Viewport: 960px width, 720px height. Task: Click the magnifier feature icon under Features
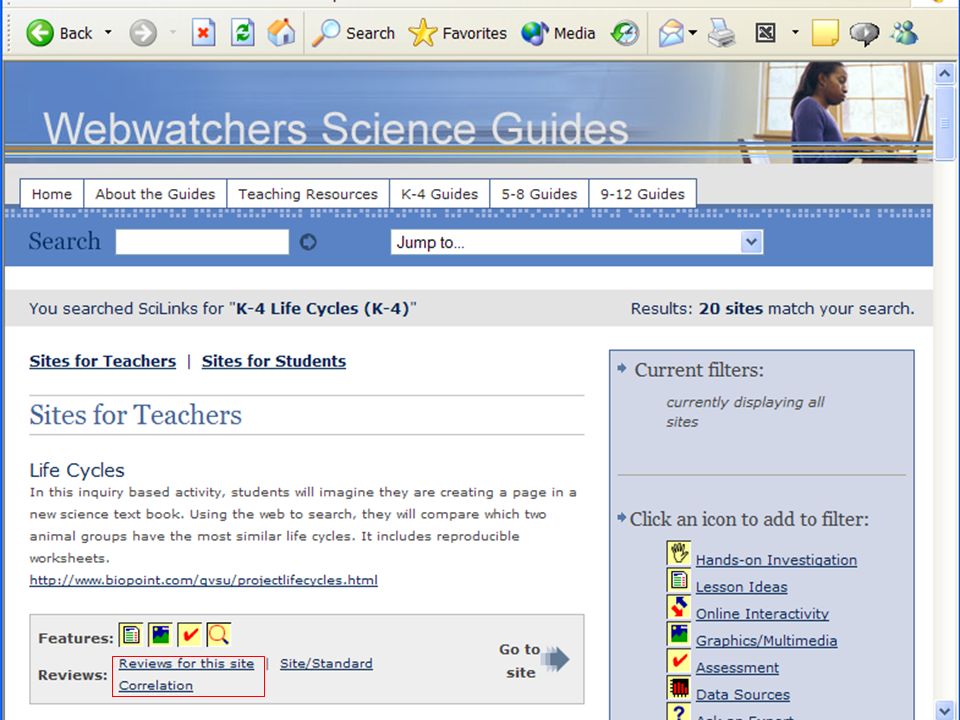coord(219,635)
